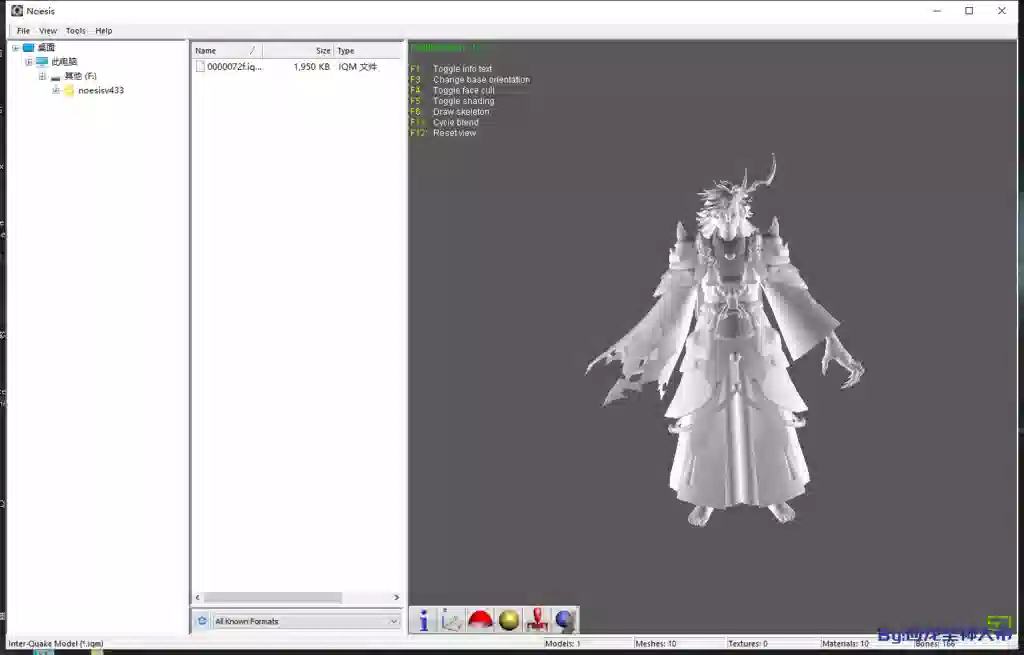Screen dimensions: 1024x655
Task: Click the Meshes: 10 status bar entry
Action: click(656, 643)
